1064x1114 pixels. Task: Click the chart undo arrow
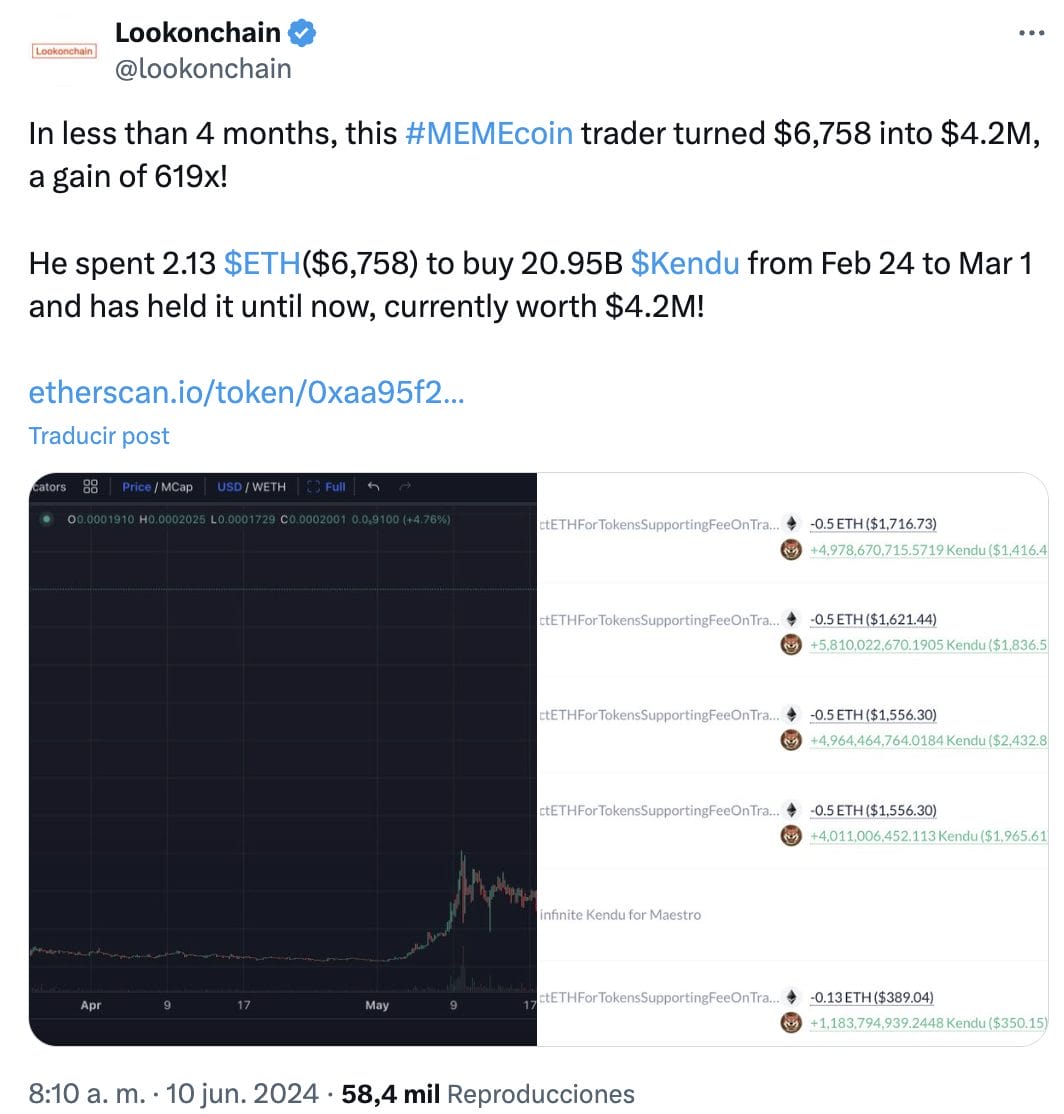[373, 486]
